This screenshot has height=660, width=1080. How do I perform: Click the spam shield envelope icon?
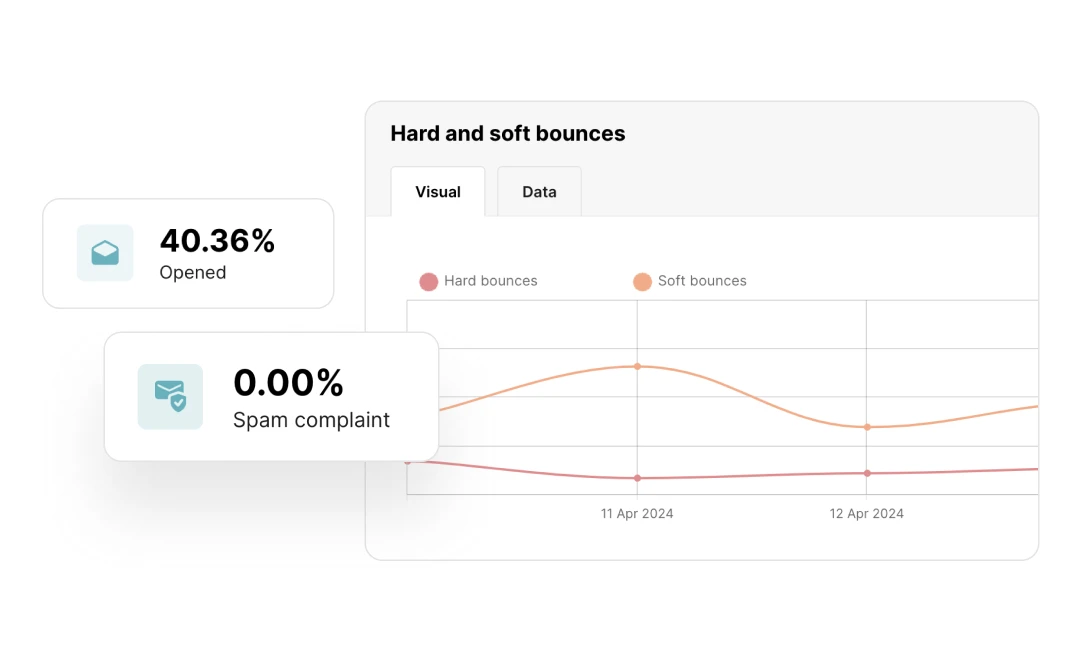[x=170, y=397]
